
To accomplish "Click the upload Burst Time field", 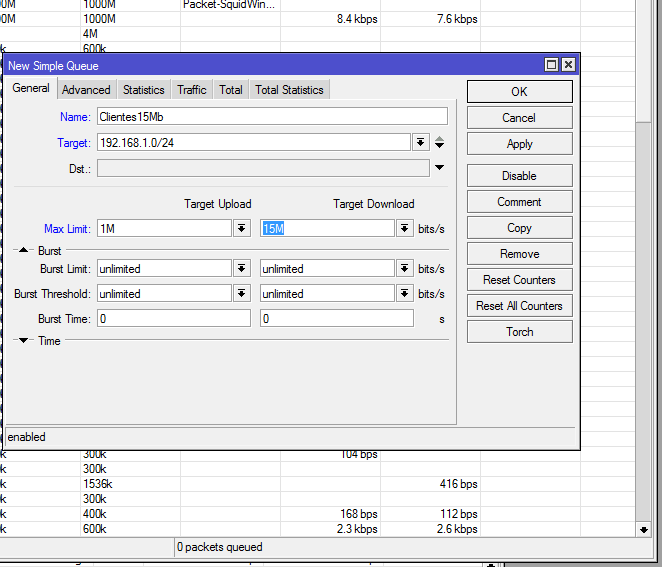I will pos(173,319).
